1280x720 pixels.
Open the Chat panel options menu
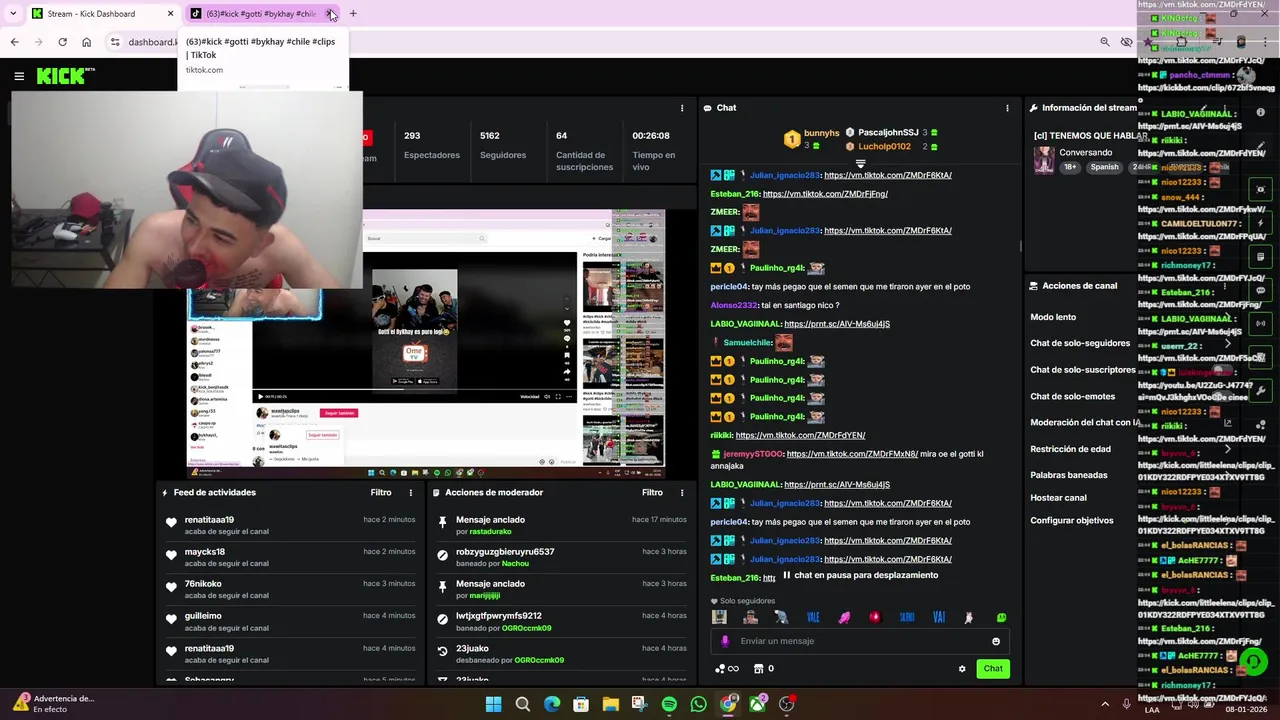point(1007,108)
